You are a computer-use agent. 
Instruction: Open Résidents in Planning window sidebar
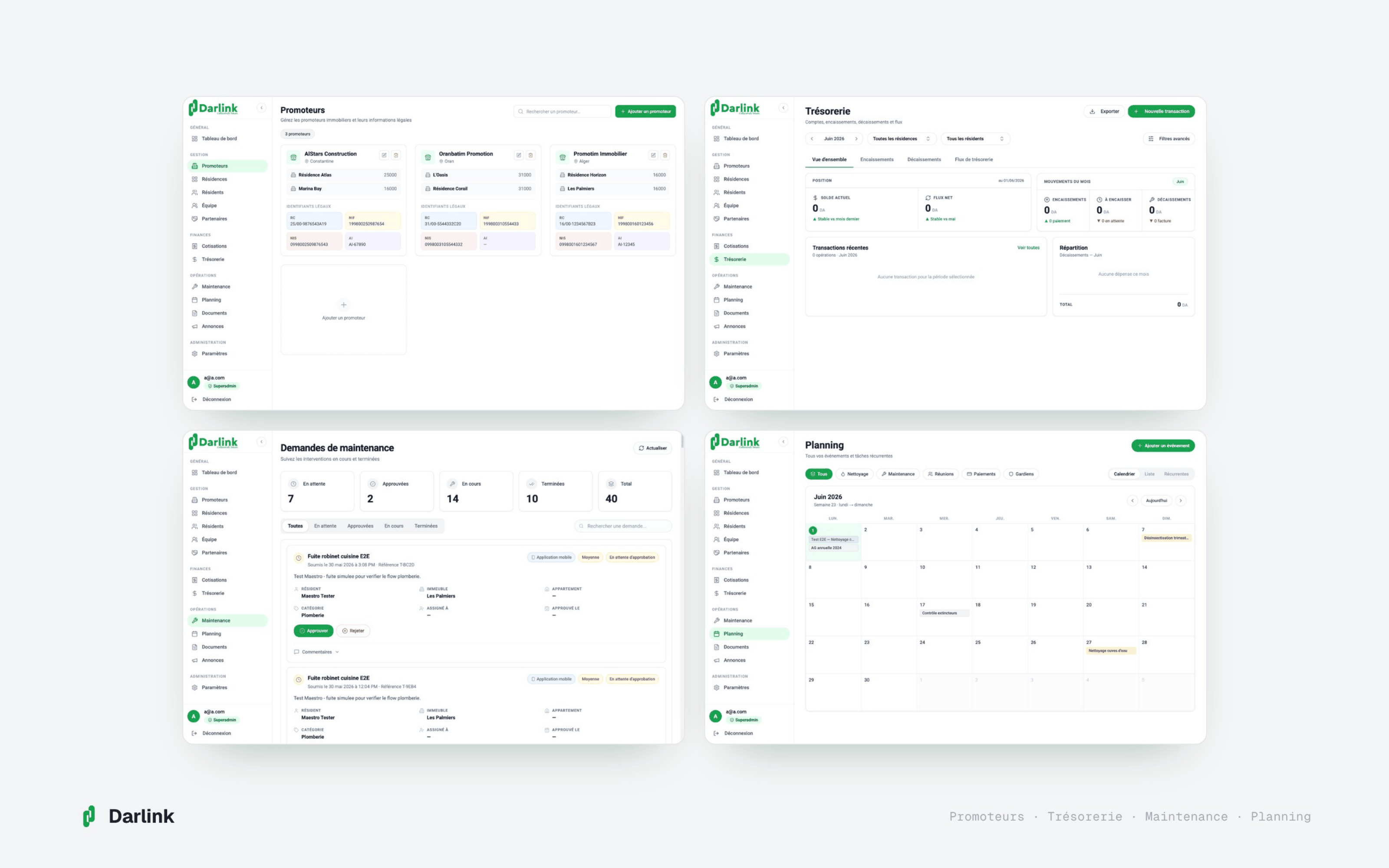click(749, 526)
